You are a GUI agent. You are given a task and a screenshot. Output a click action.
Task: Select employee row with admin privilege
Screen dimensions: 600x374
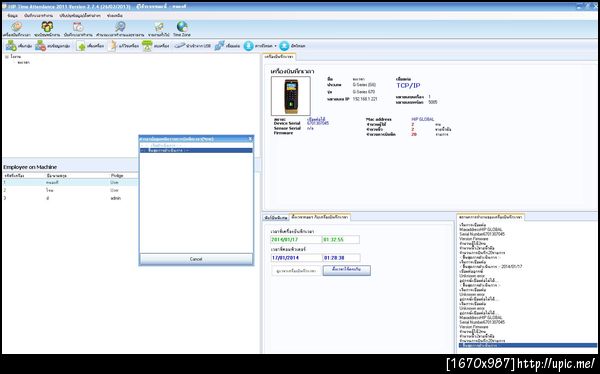click(x=70, y=198)
